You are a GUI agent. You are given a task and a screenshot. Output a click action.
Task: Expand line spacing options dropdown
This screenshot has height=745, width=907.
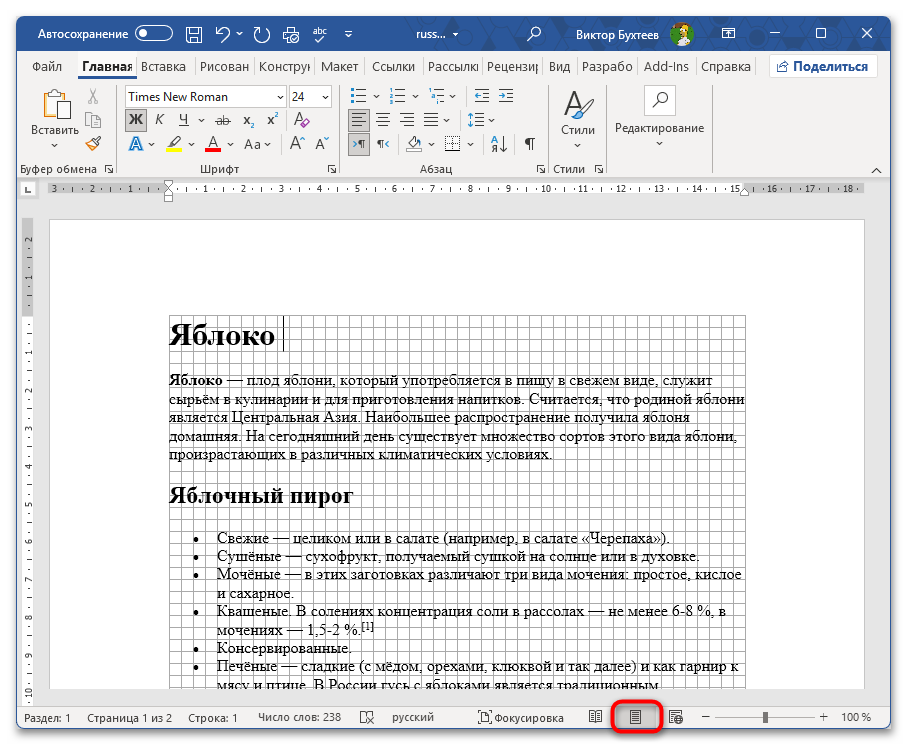pos(492,120)
